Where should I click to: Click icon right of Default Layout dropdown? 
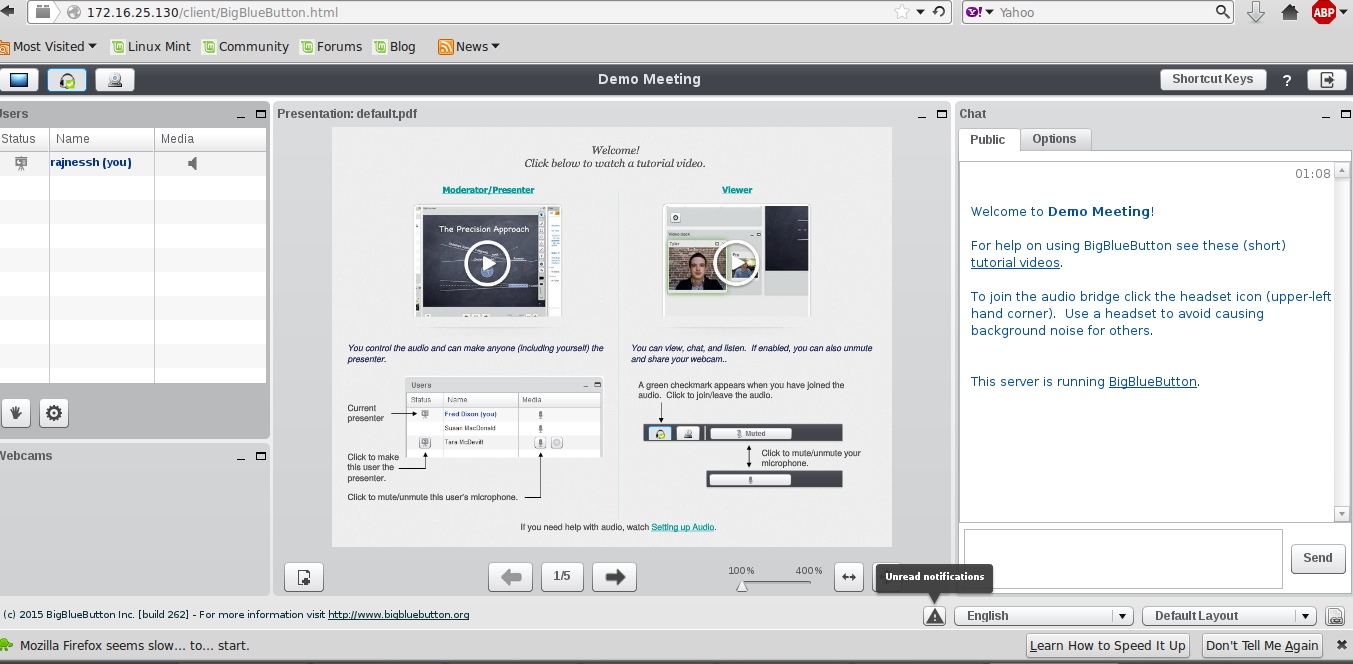(x=1334, y=616)
